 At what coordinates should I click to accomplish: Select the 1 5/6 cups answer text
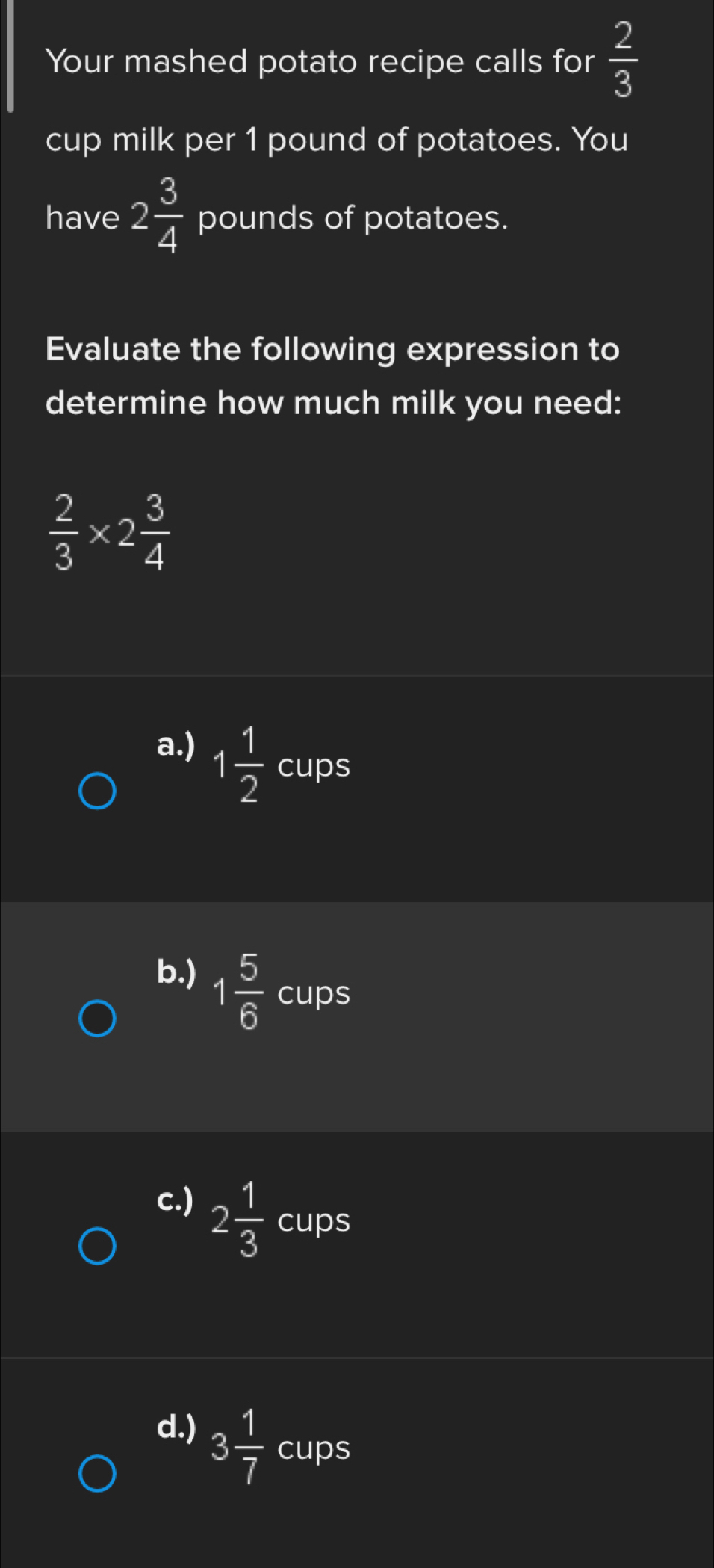(282, 993)
